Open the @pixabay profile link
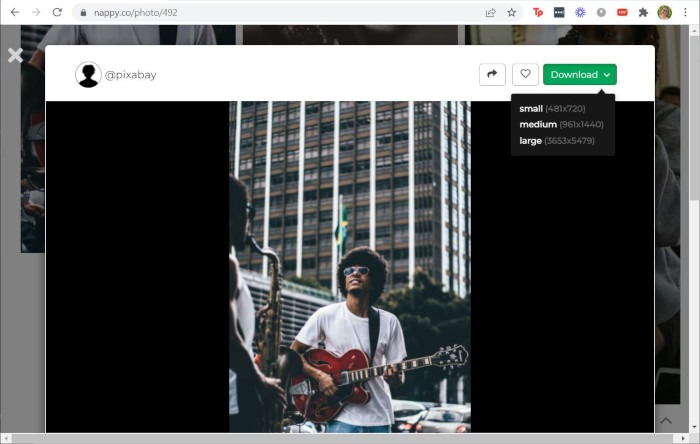The image size is (700, 444). (130, 75)
